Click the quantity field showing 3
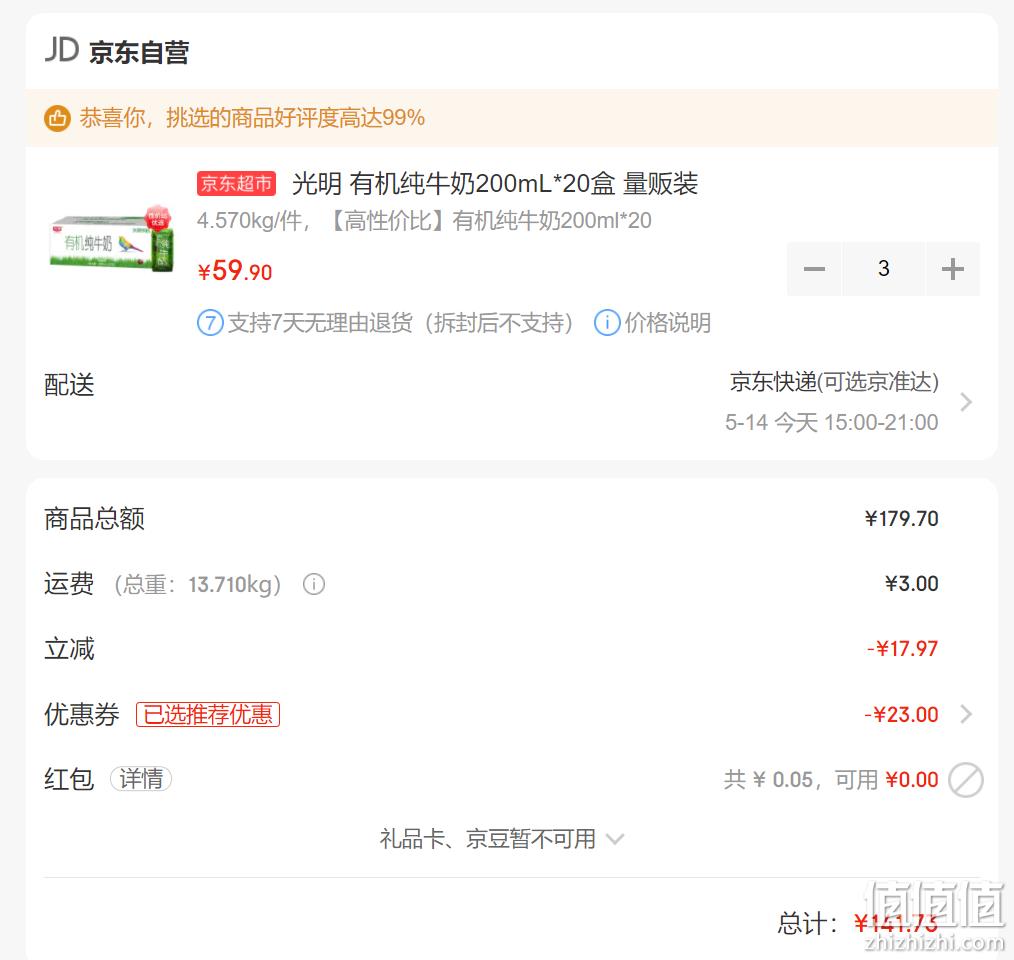 [883, 269]
